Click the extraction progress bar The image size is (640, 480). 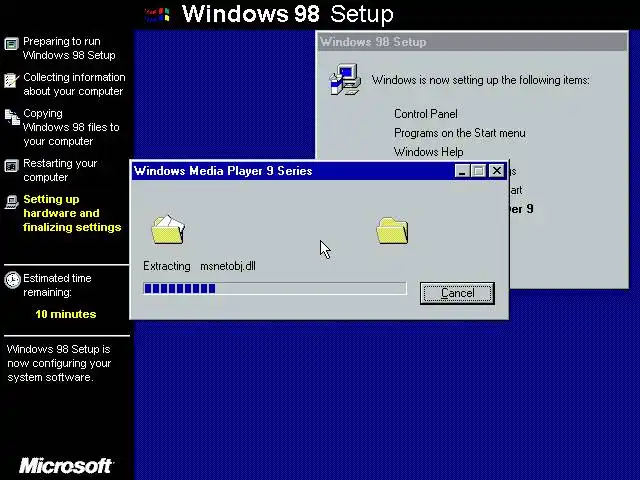275,289
